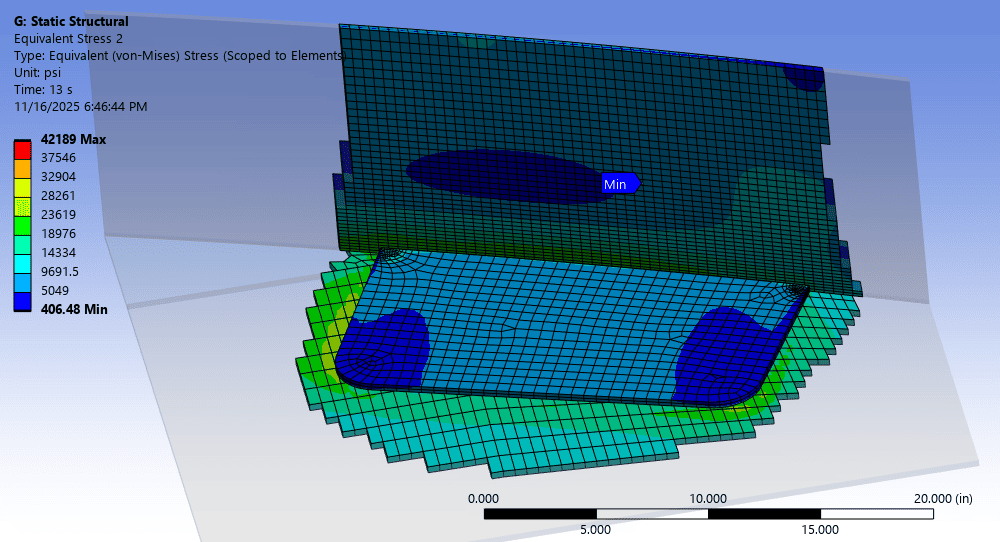Click the 11/16/2025 timestamp text

[80, 106]
